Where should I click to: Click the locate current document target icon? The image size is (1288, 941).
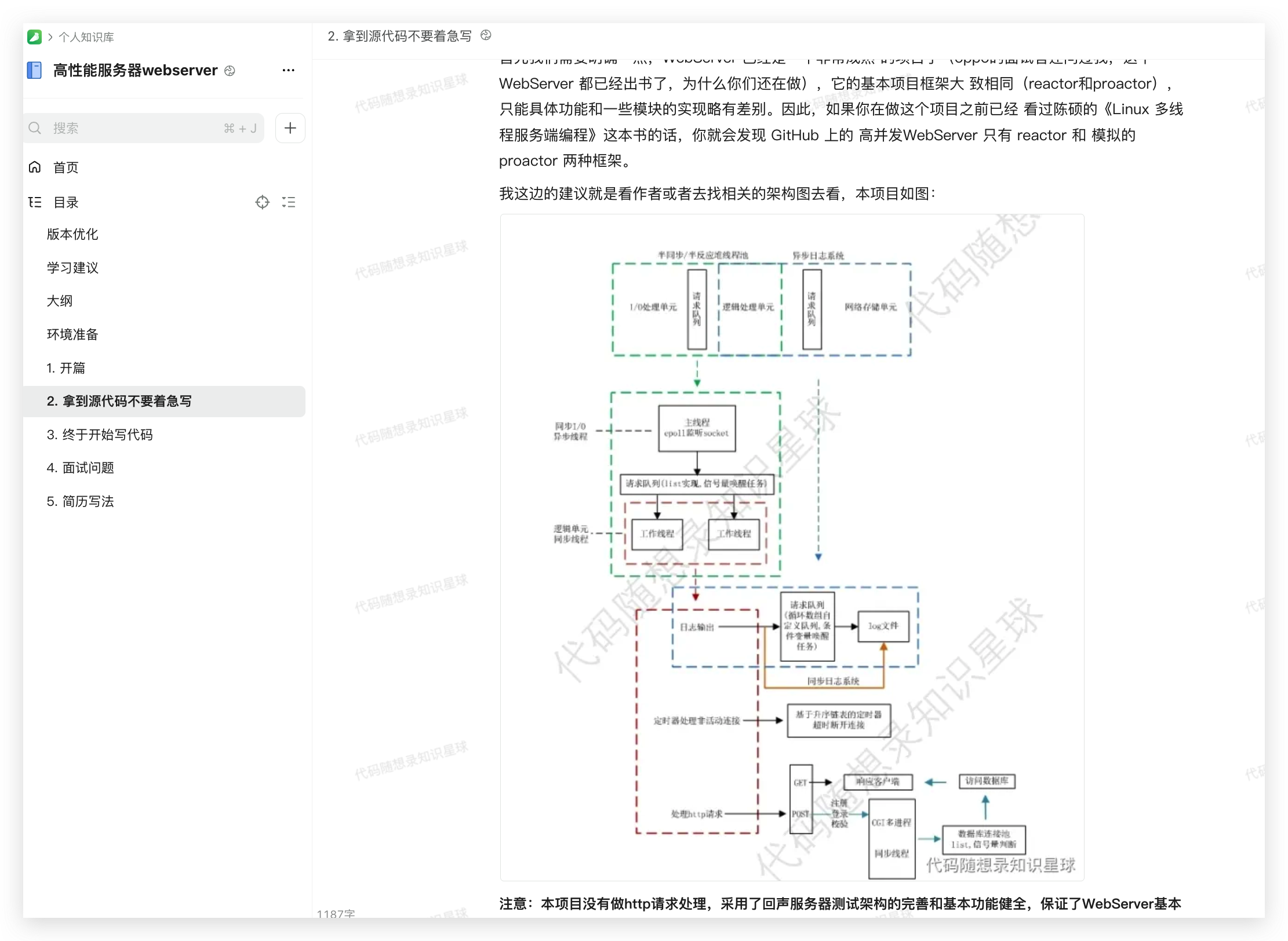[263, 202]
